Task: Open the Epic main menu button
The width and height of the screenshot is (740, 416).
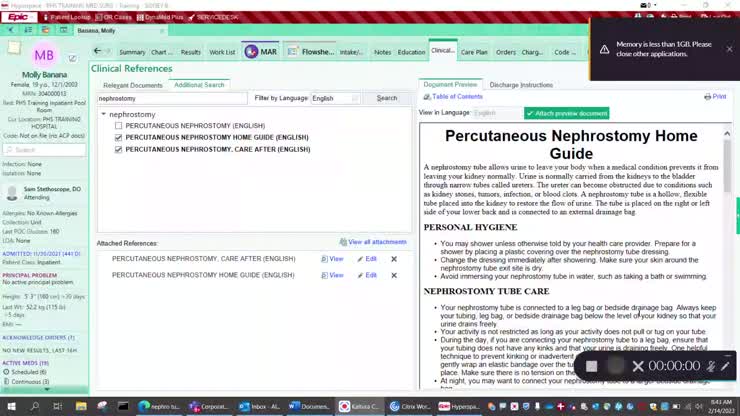Action: pos(19,17)
